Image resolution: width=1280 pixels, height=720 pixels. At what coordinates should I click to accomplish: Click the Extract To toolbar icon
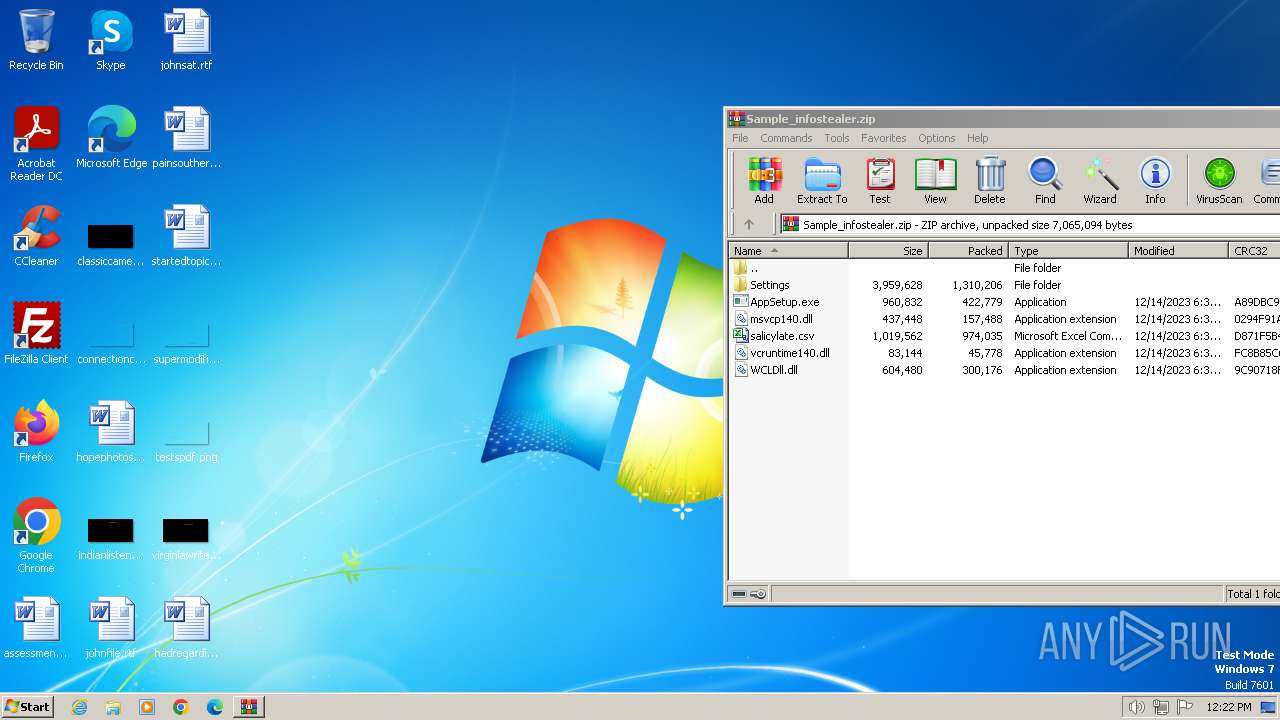point(822,181)
